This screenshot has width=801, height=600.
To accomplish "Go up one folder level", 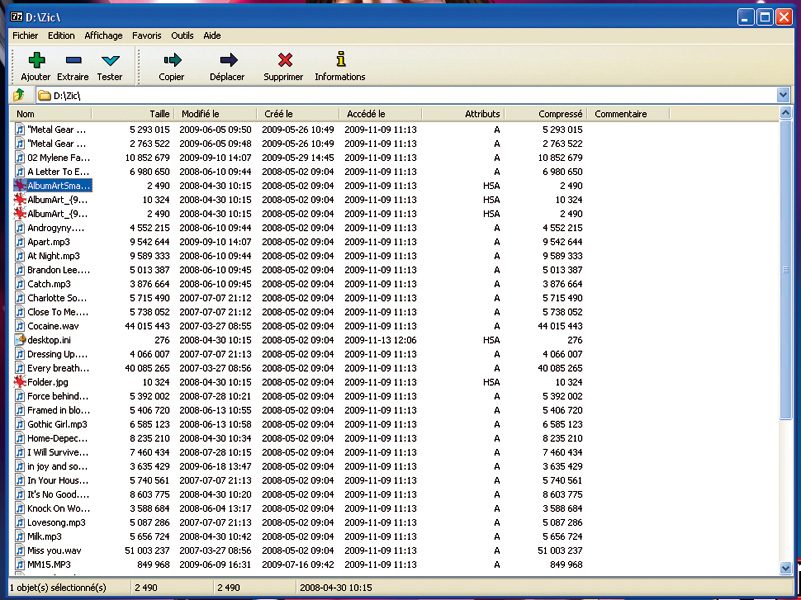I will 18,95.
